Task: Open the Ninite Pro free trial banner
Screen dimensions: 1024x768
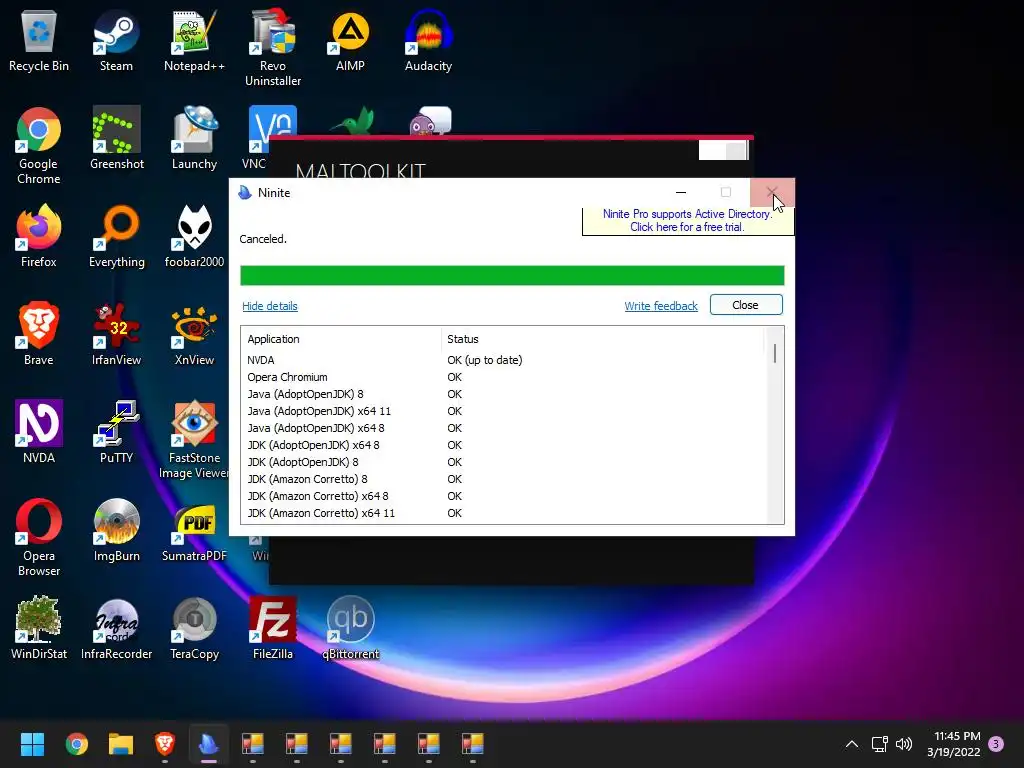Action: 688,221
